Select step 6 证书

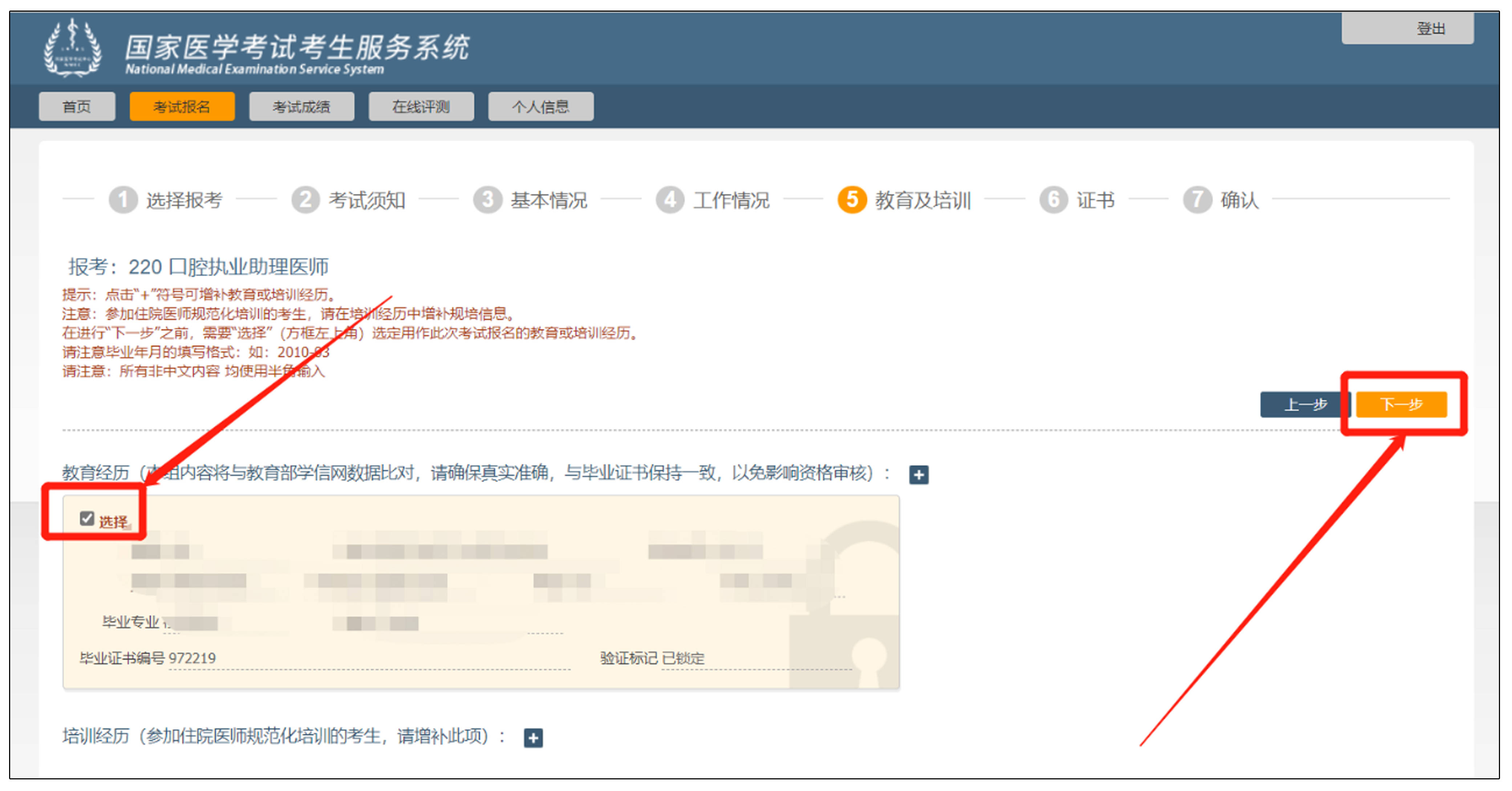(1077, 200)
